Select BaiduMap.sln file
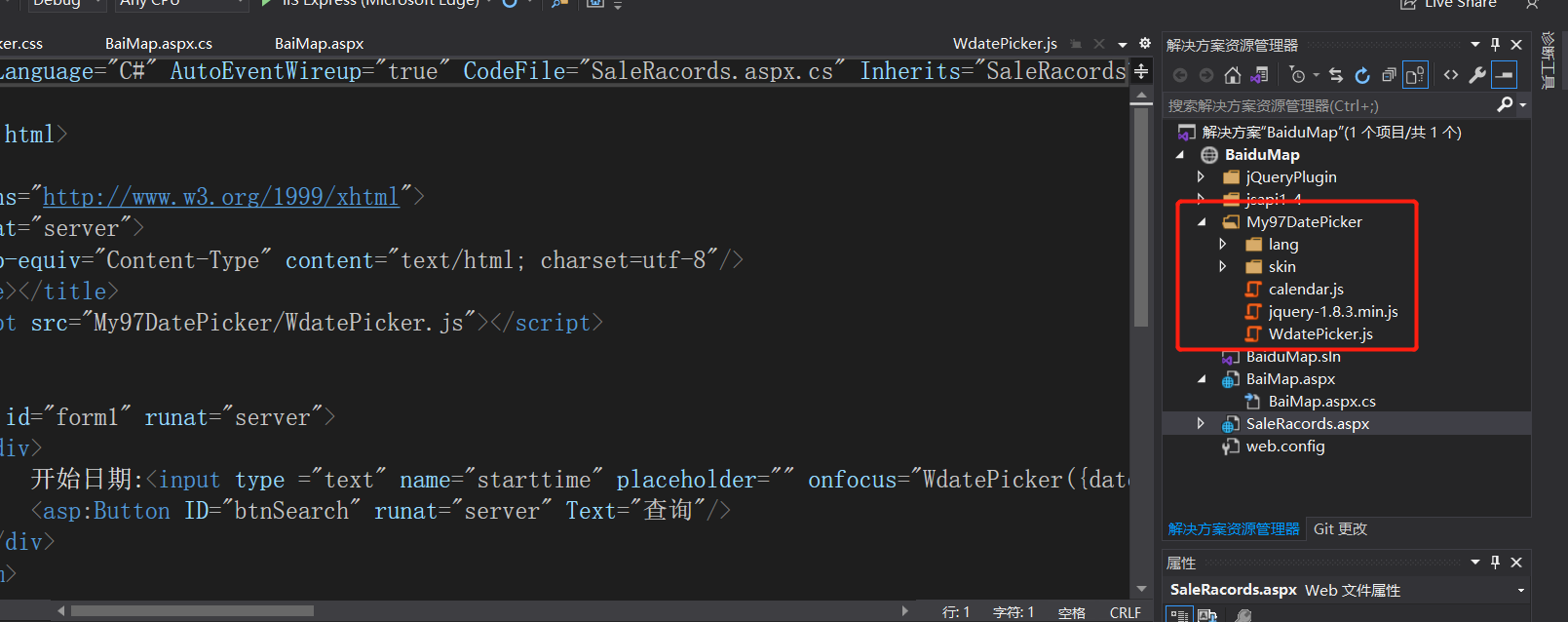This screenshot has height=622, width=1568. 1293,356
